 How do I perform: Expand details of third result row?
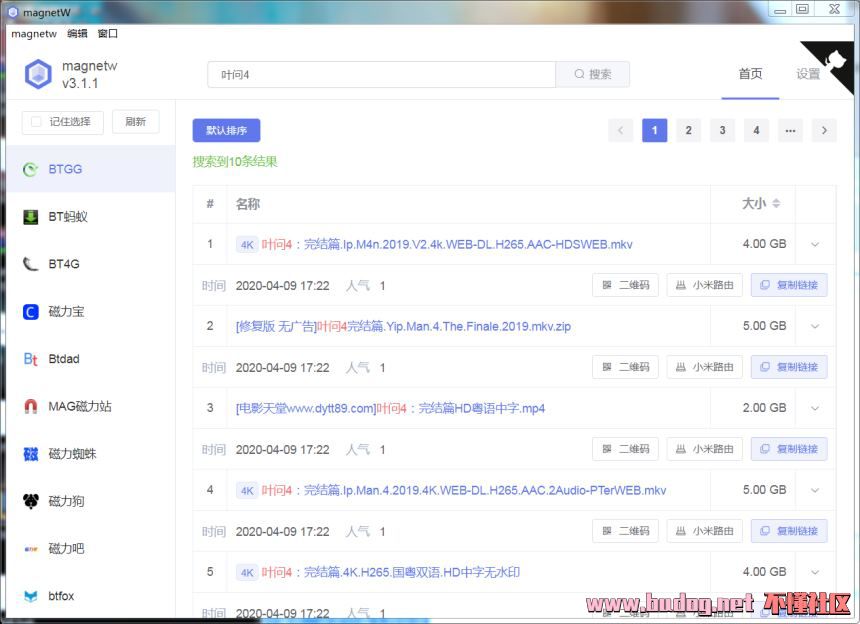815,408
